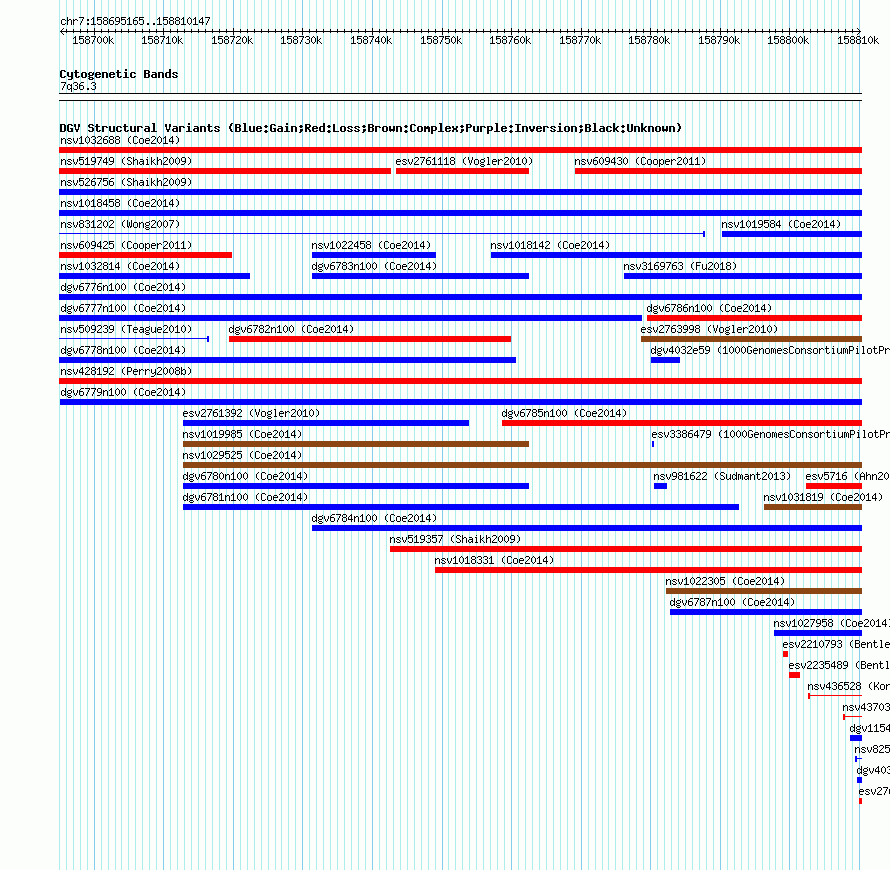The height and width of the screenshot is (870, 890).
Task: Select dgv6780n100 (Coe2014) label
Action: 245,476
